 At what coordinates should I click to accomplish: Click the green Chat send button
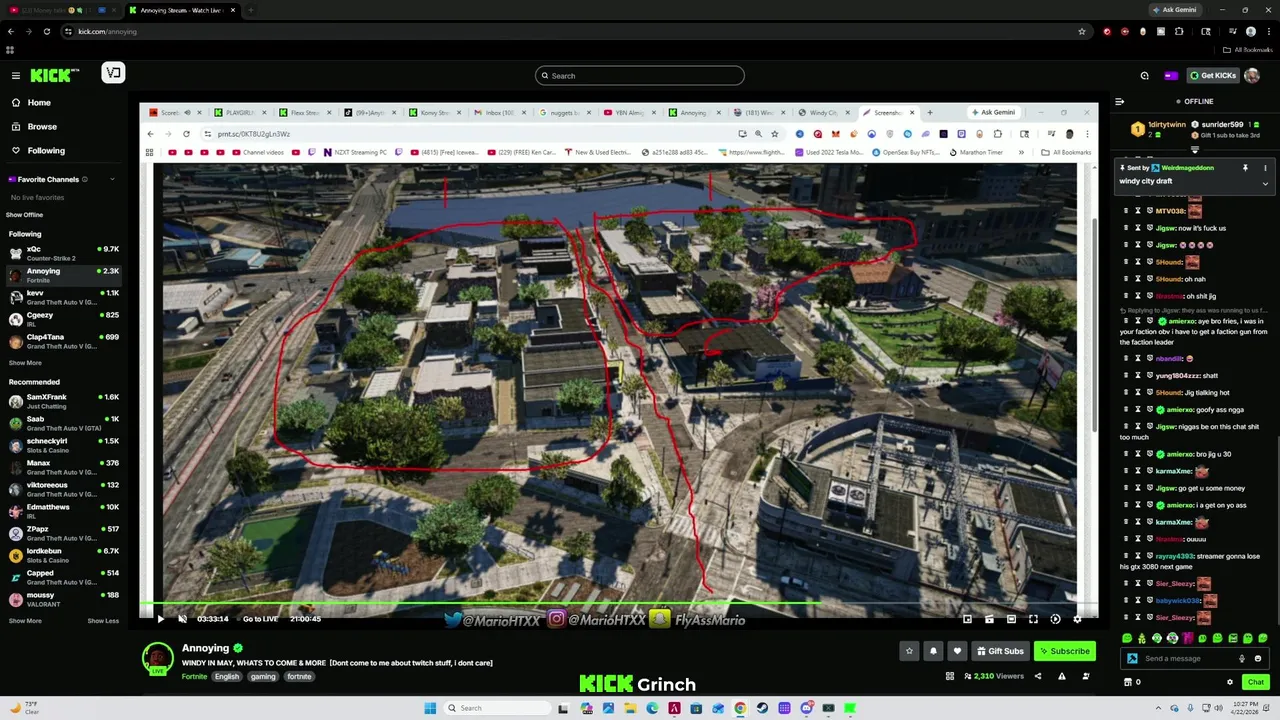click(1255, 682)
